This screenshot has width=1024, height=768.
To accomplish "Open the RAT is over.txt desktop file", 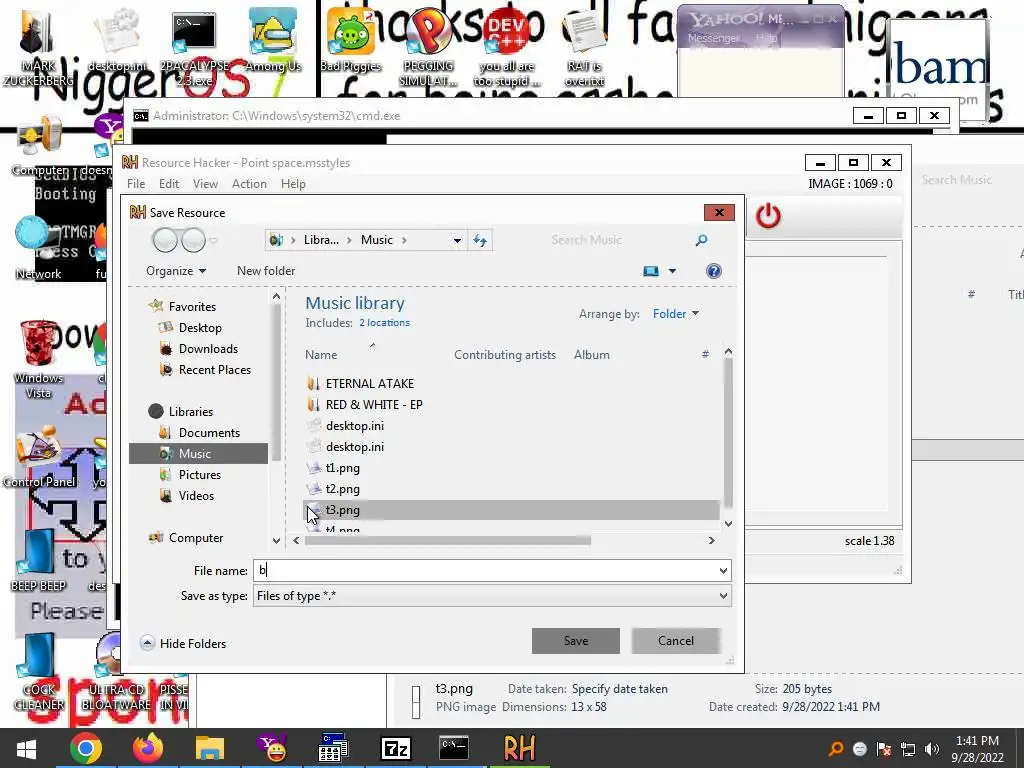I will [584, 46].
